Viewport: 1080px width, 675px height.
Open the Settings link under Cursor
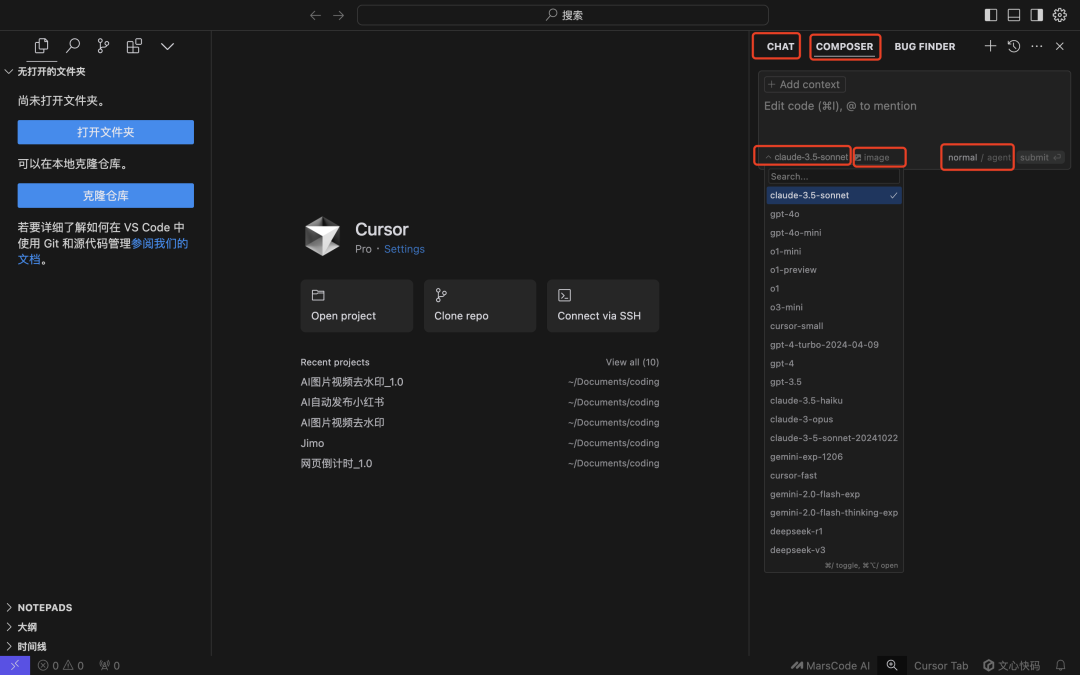pyautogui.click(x=404, y=249)
